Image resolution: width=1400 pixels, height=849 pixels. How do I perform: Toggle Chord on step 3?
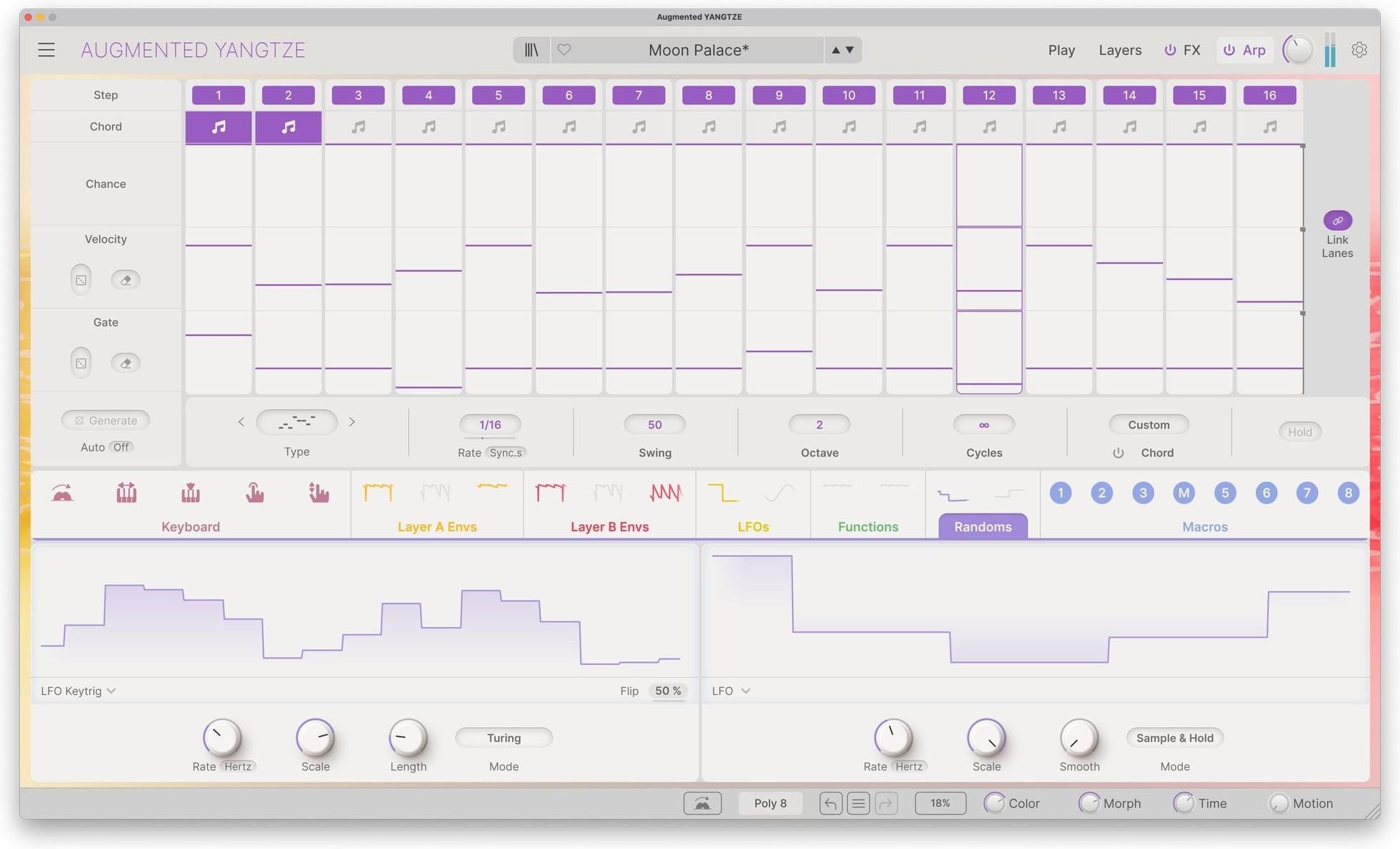358,126
